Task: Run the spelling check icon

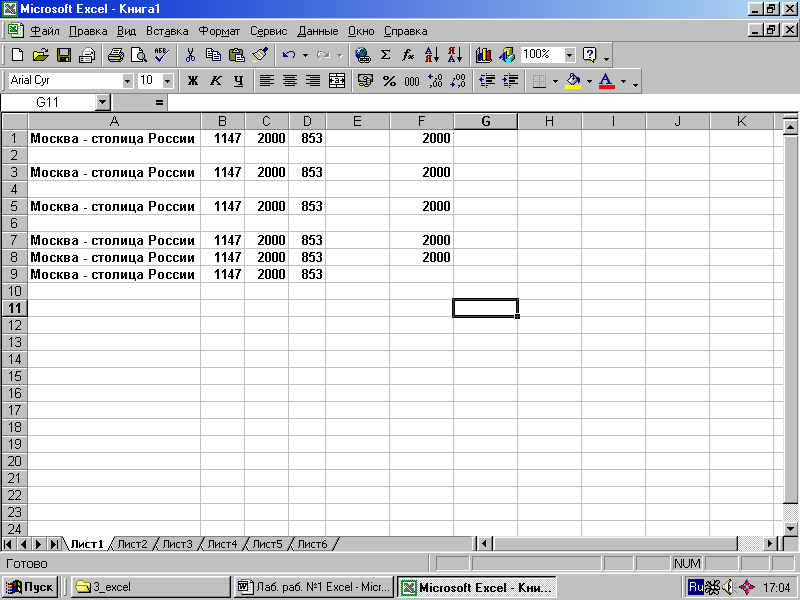Action: coord(162,55)
